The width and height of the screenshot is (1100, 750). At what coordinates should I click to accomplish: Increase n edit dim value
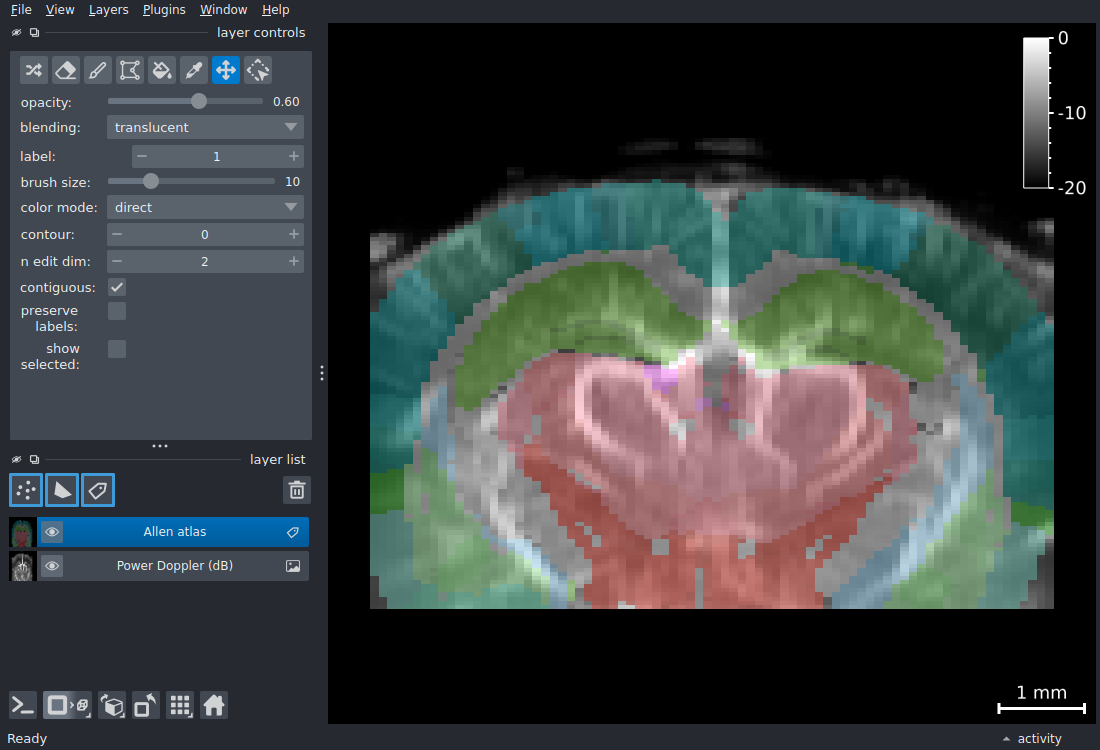point(294,261)
